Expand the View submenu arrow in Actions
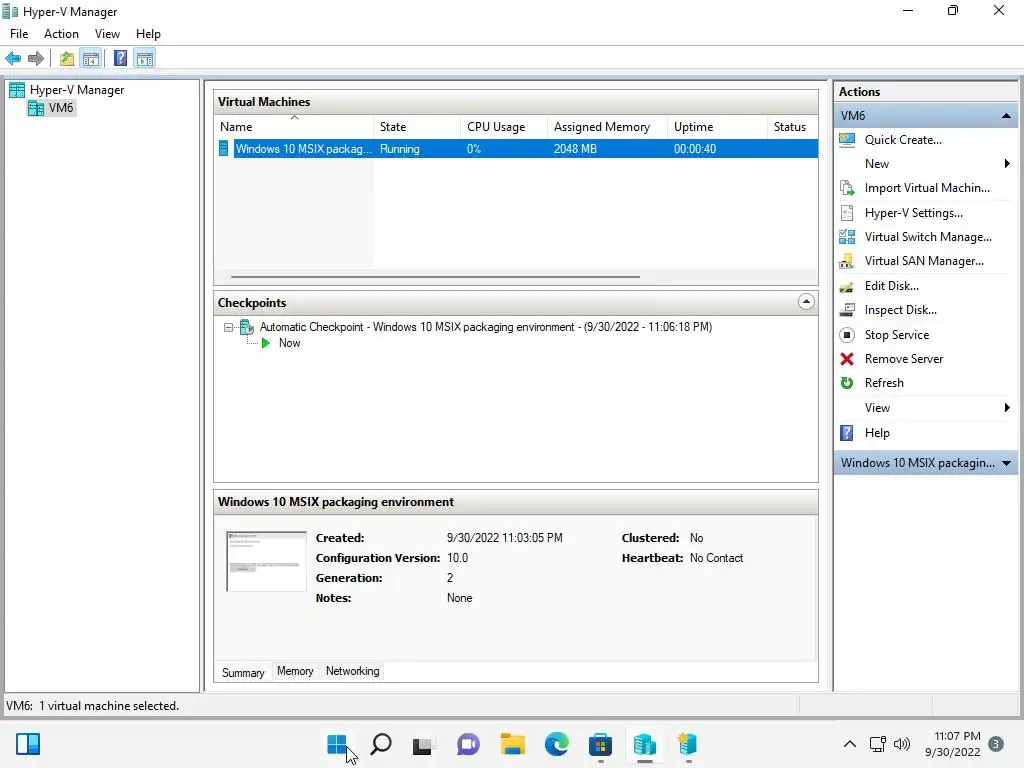1024x768 pixels. click(x=1007, y=408)
